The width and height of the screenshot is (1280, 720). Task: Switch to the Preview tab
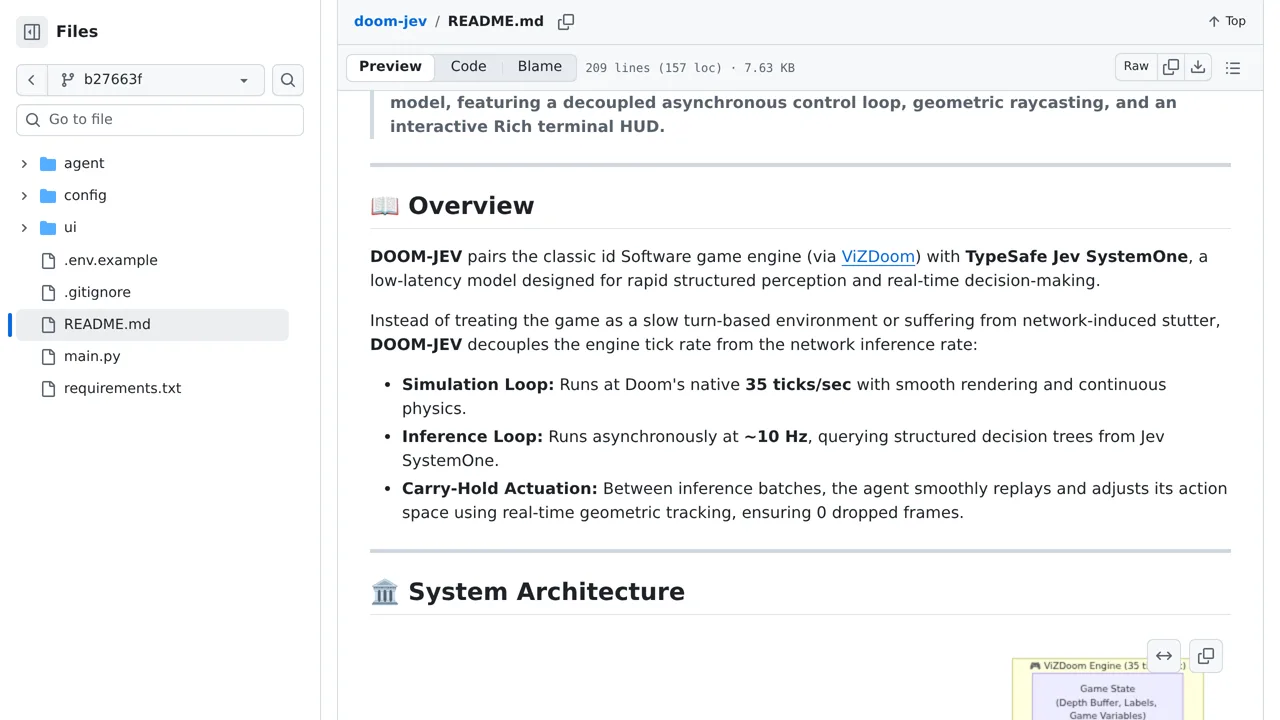390,67
